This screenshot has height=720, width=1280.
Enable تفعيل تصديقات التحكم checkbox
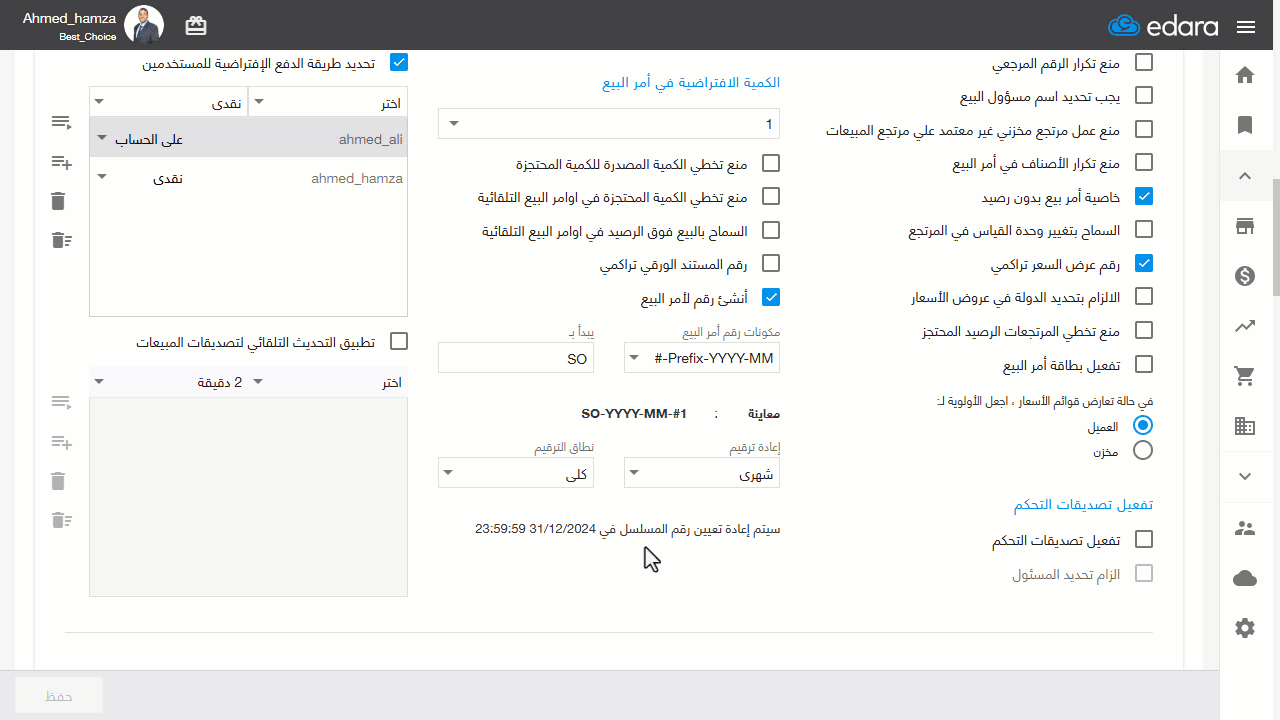tap(1144, 540)
